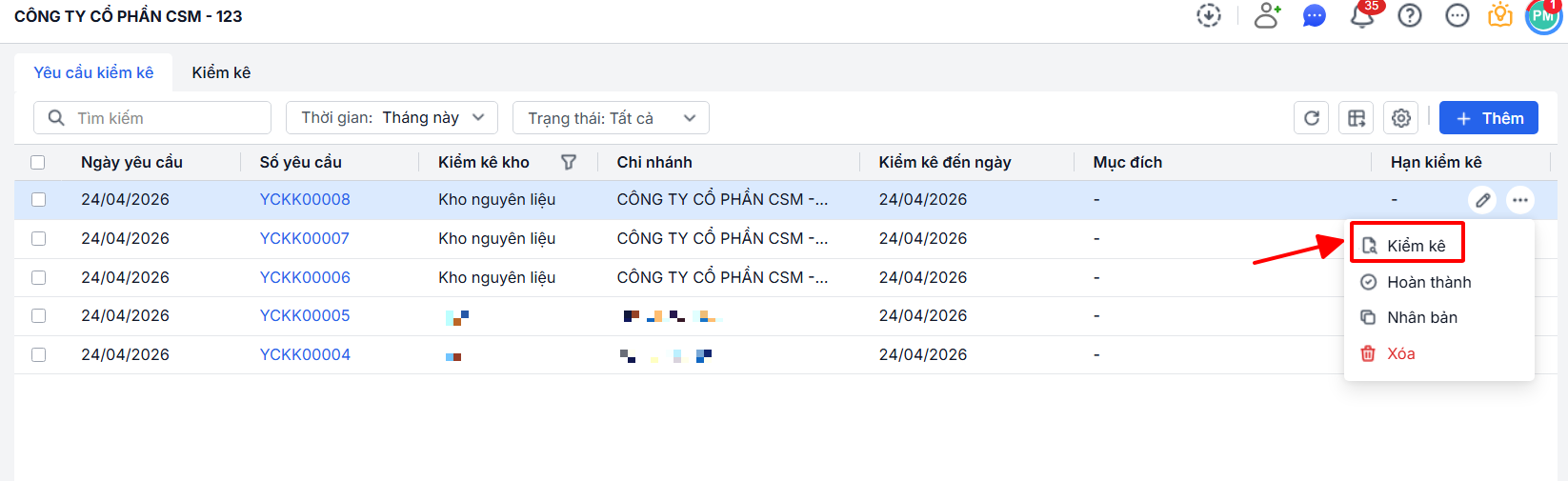Viewport: 1568px width, 481px height.
Task: Open the Trạng thái: Tất cả dropdown
Action: (x=611, y=118)
